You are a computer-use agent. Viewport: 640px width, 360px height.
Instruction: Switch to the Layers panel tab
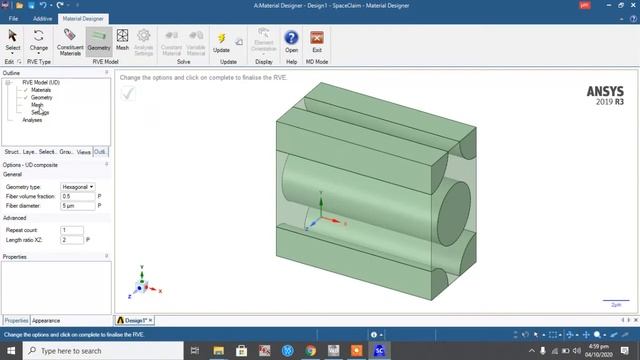[29, 152]
